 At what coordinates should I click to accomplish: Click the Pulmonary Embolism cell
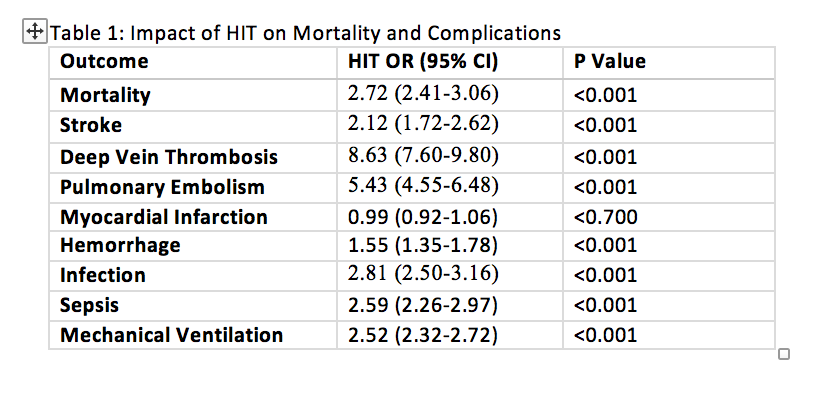(x=193, y=188)
